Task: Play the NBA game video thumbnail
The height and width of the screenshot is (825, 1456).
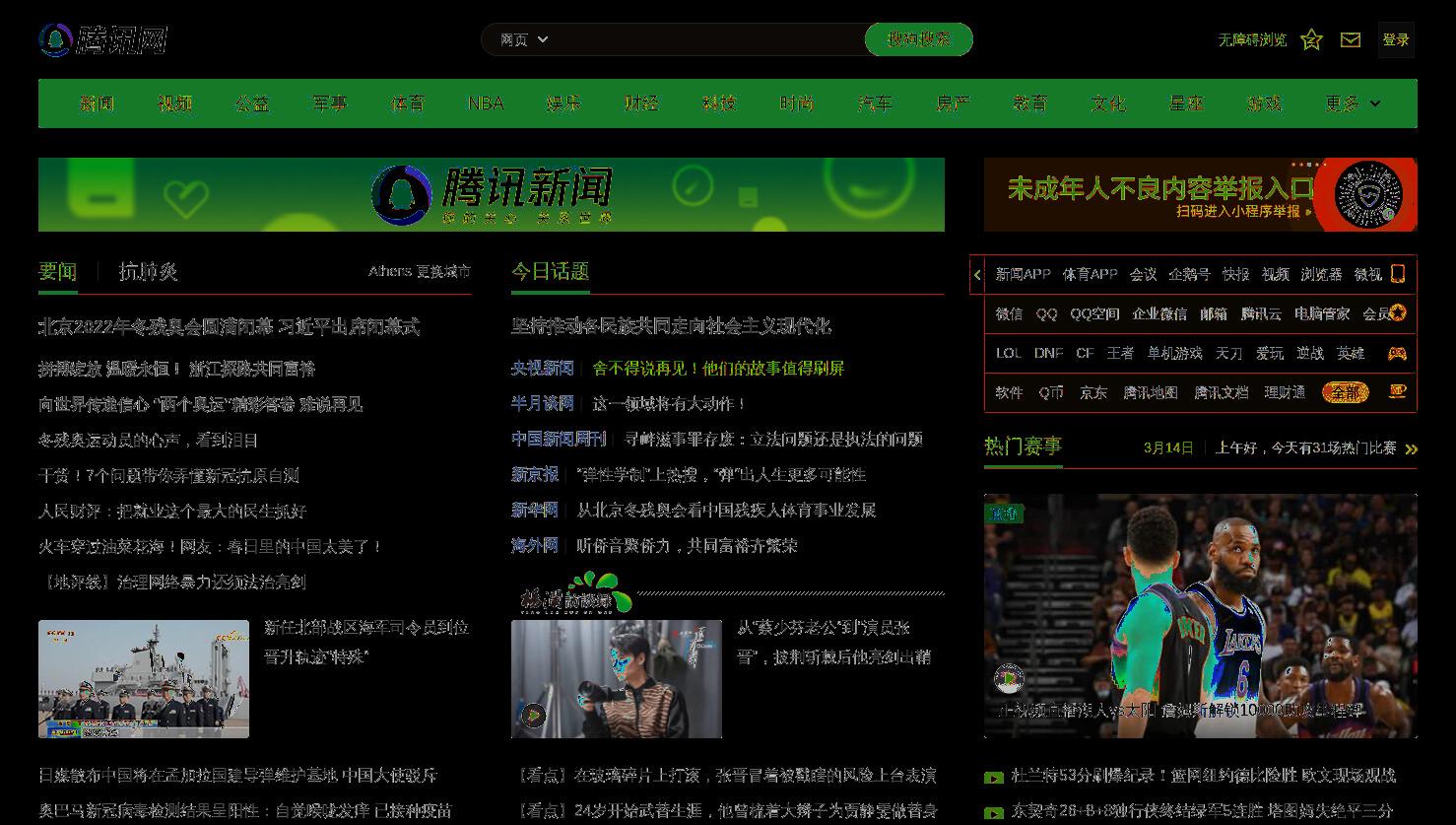Action: 1009,678
